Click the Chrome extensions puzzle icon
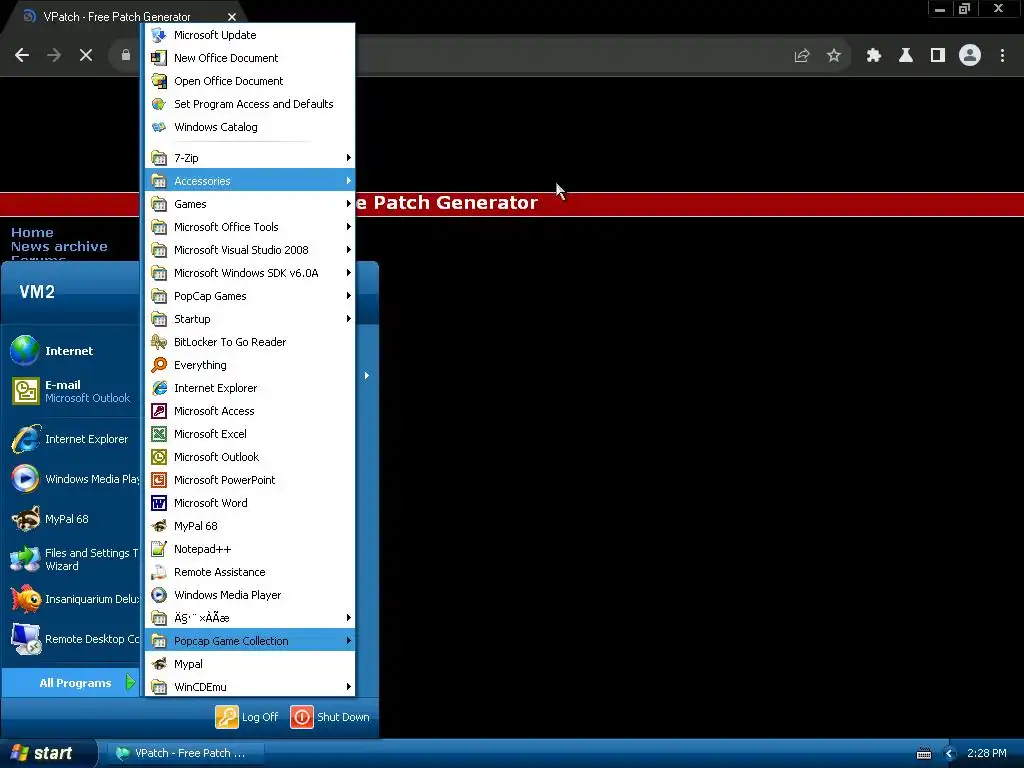 (873, 56)
